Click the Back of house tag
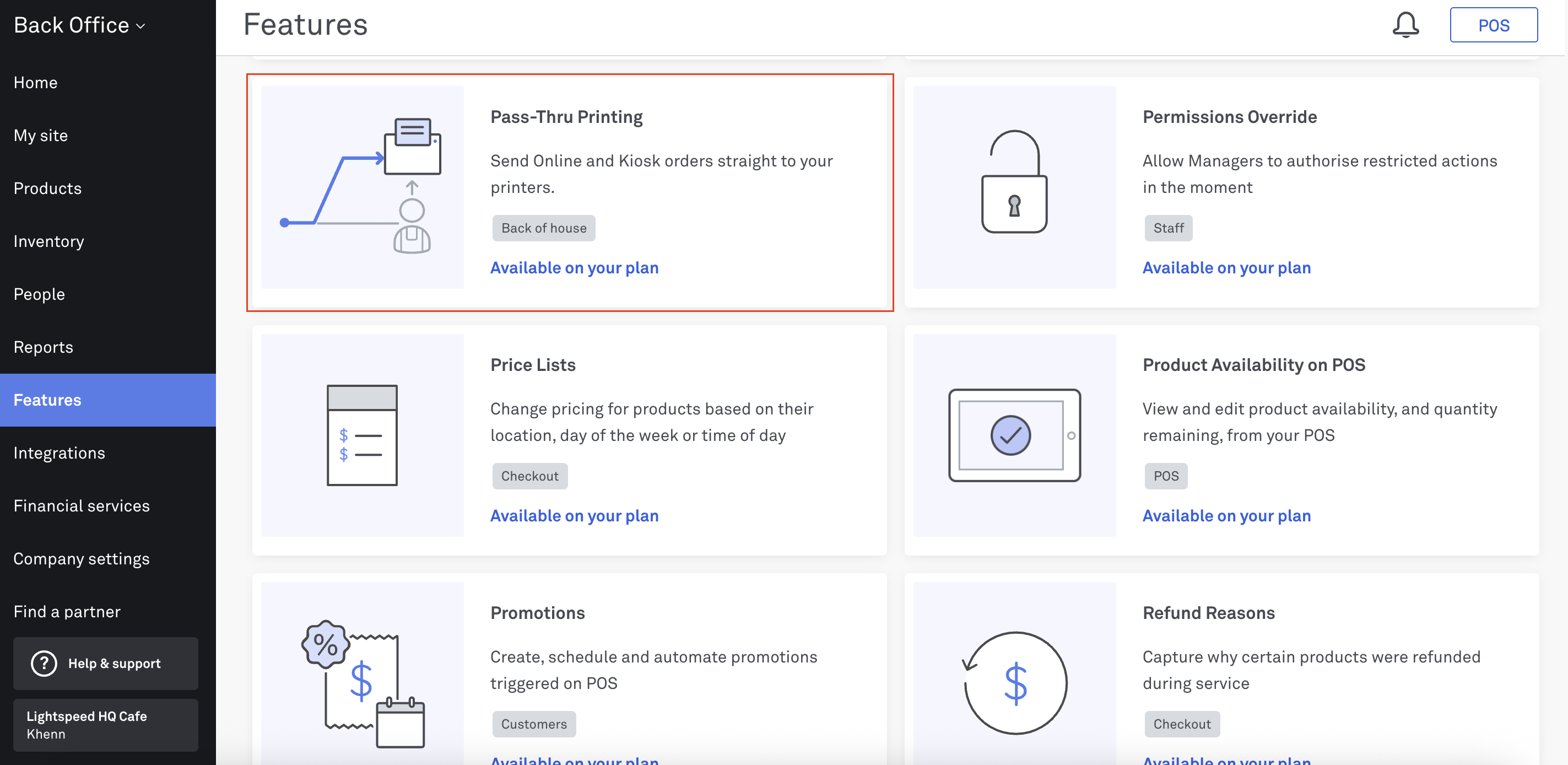The height and width of the screenshot is (765, 1568). 544,228
